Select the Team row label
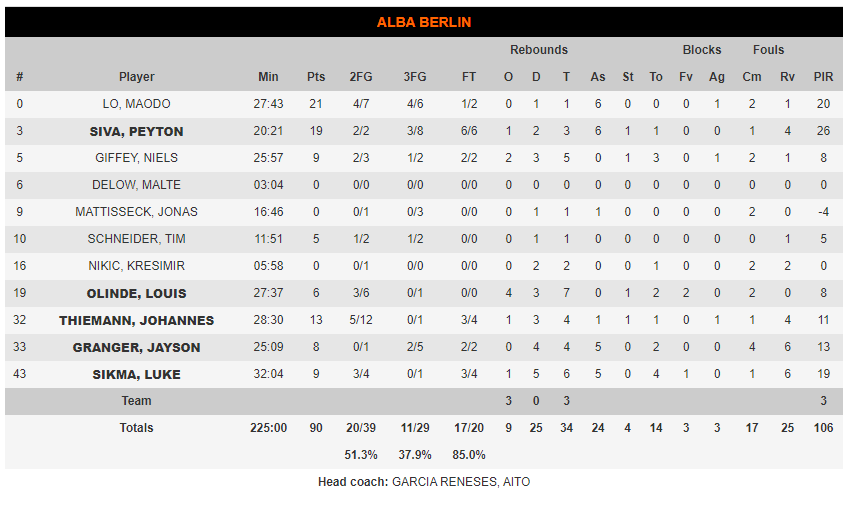This screenshot has height=510, width=858. [136, 401]
